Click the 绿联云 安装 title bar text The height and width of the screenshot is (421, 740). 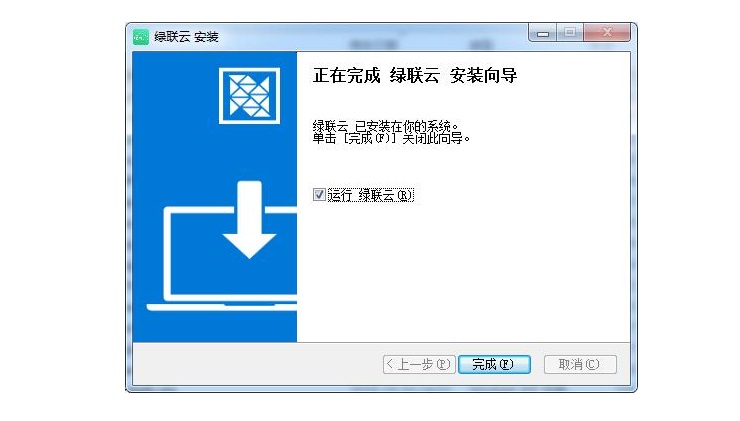tap(186, 37)
